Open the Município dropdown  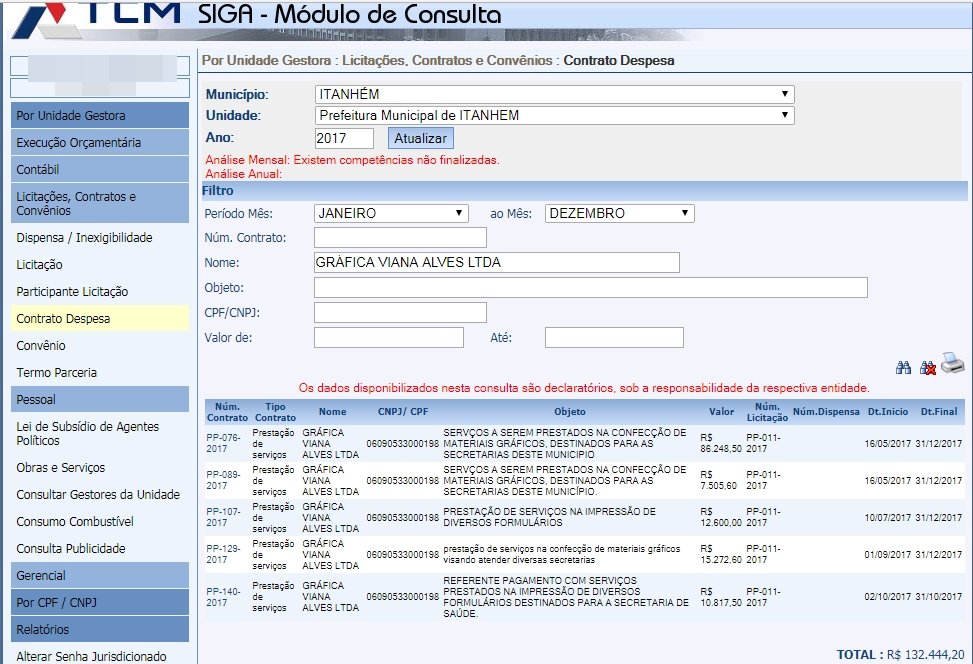point(554,94)
